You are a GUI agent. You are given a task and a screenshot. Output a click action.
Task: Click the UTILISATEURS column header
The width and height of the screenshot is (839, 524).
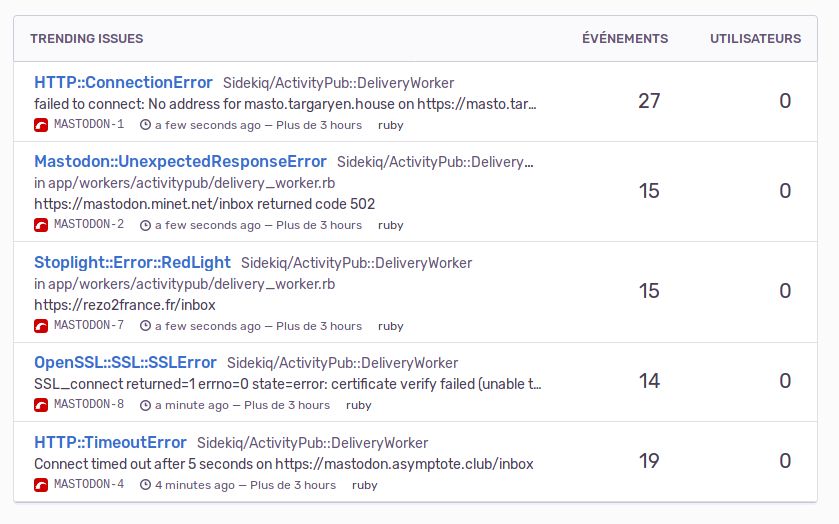point(755,39)
